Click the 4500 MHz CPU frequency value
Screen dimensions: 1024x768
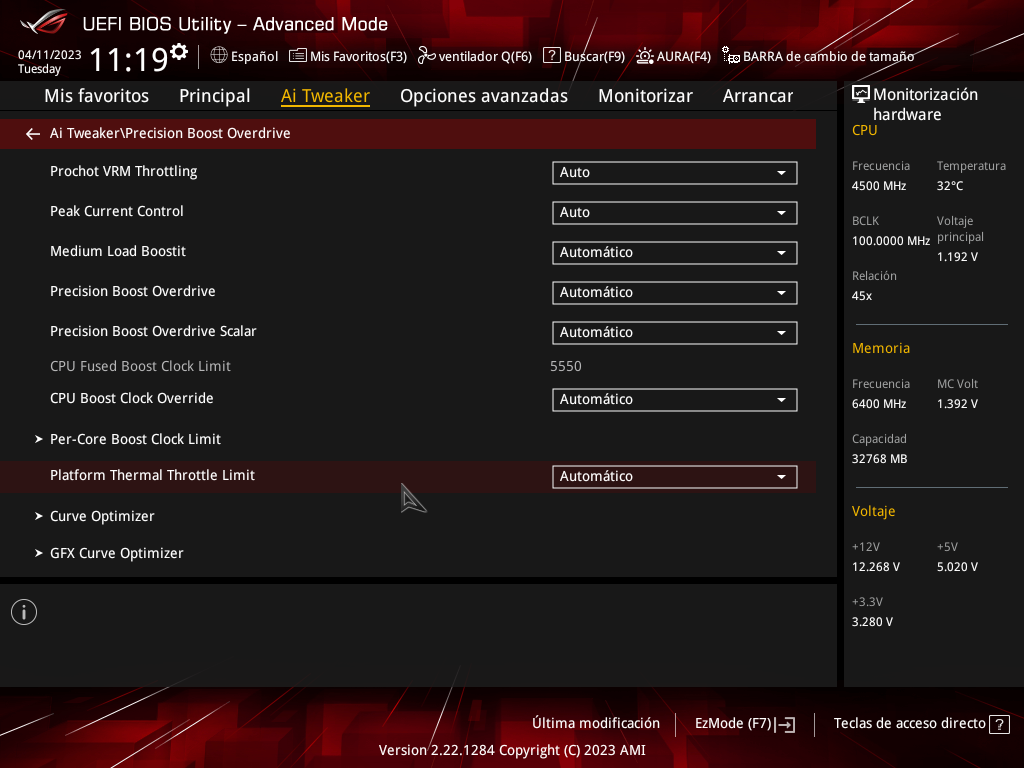879,186
